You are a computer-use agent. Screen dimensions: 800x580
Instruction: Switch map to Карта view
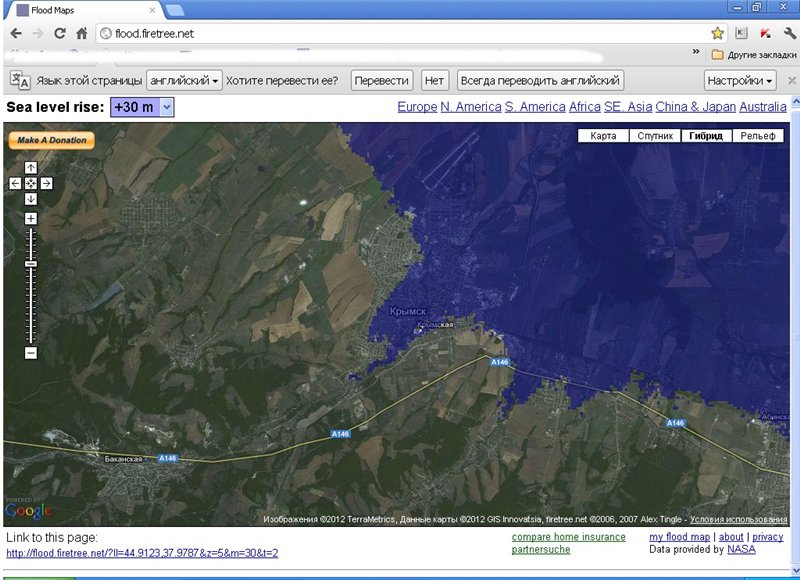pyautogui.click(x=603, y=136)
